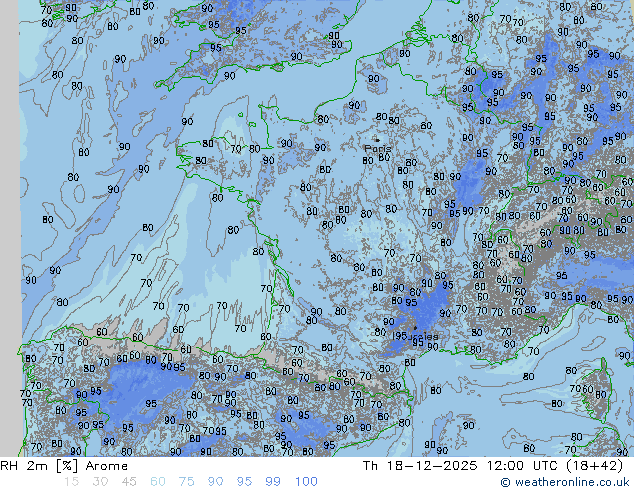Select light-blue legend value 60 below title
This screenshot has width=634, height=490.
click(x=158, y=482)
